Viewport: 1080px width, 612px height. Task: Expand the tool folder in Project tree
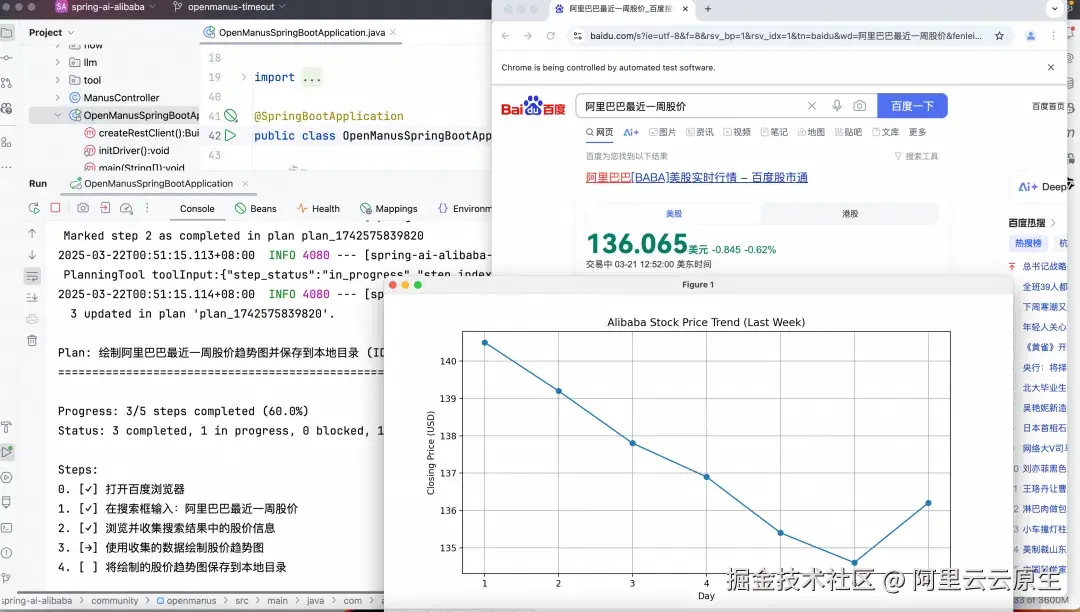click(57, 80)
